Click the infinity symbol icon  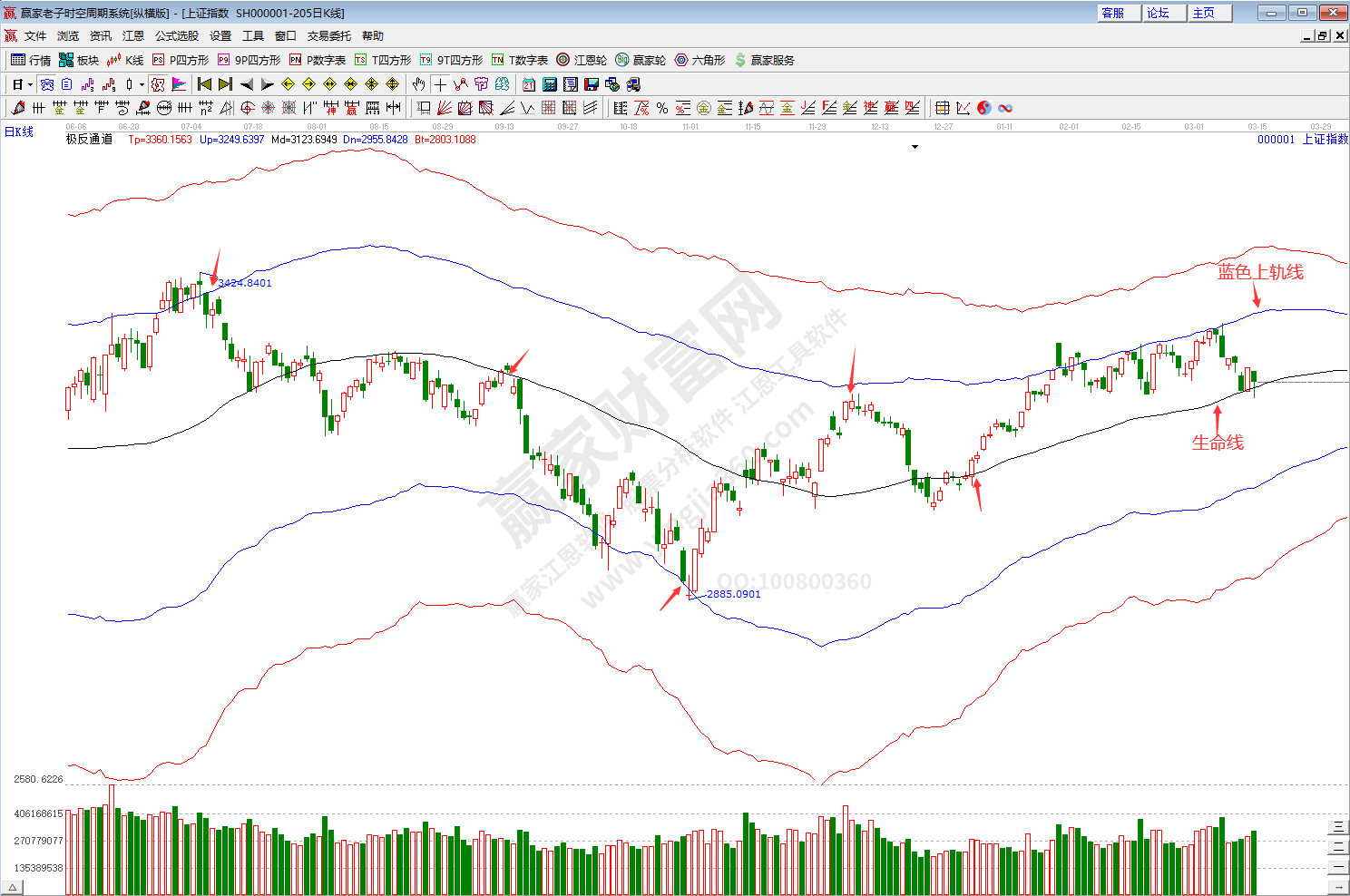point(1005,108)
